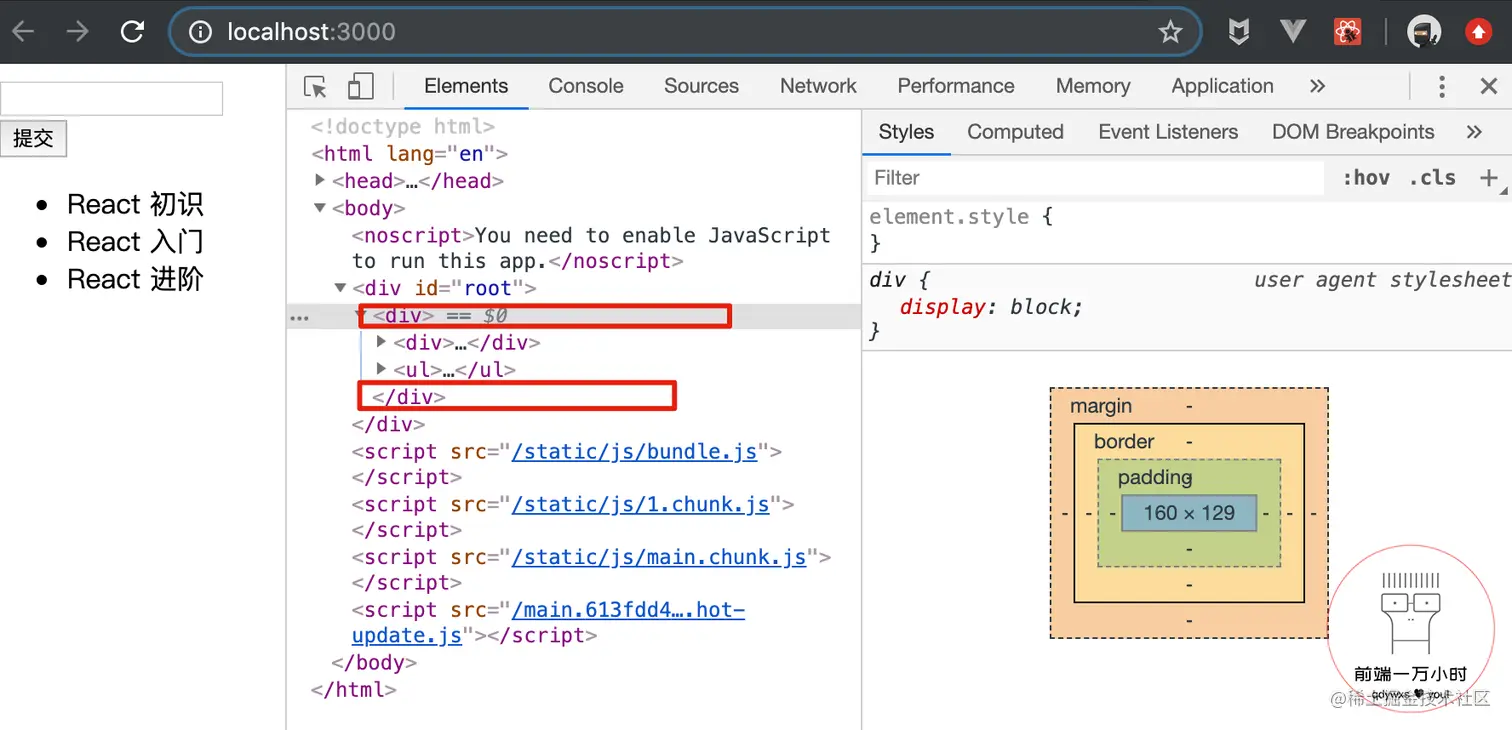Select the noscript element line
This screenshot has height=730, width=1512.
[591, 248]
